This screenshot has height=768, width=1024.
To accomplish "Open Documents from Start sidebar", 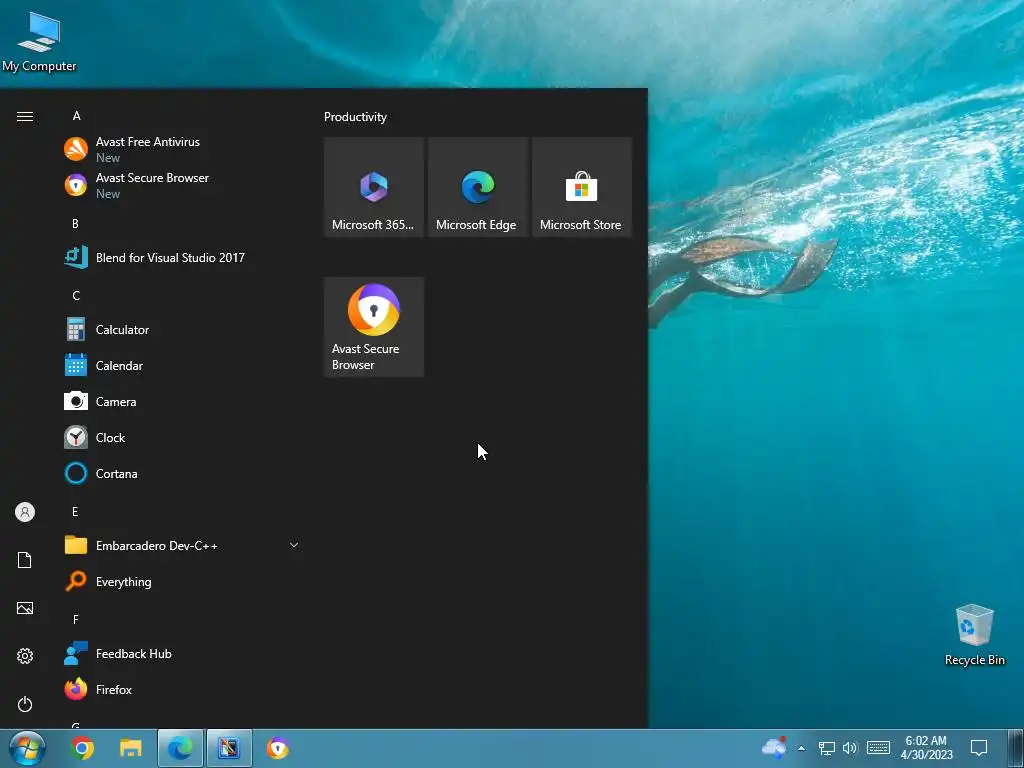I will pyautogui.click(x=25, y=560).
